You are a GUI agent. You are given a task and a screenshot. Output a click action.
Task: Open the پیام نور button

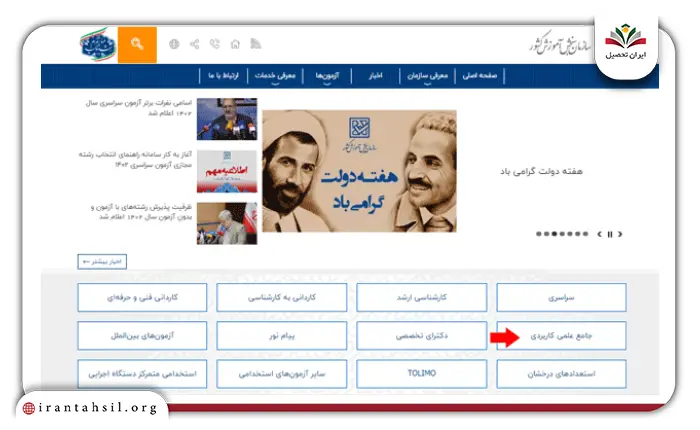point(282,336)
